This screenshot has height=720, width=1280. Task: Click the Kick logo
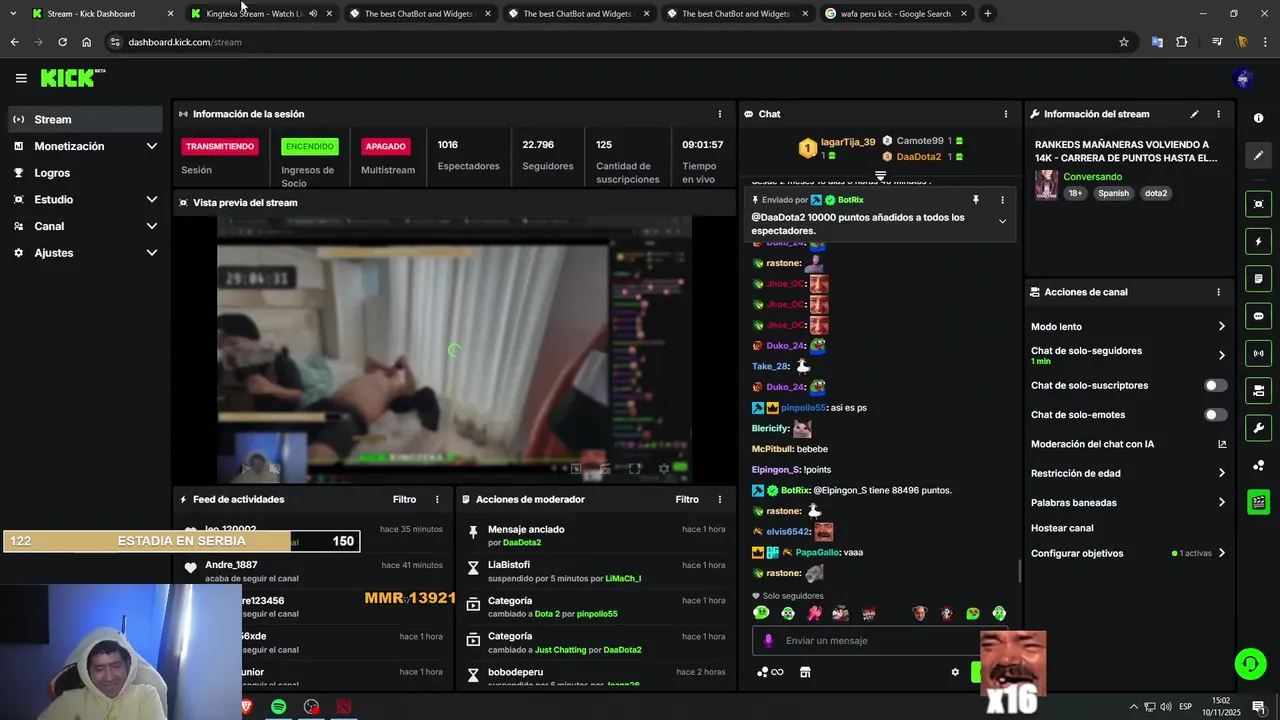click(x=72, y=78)
